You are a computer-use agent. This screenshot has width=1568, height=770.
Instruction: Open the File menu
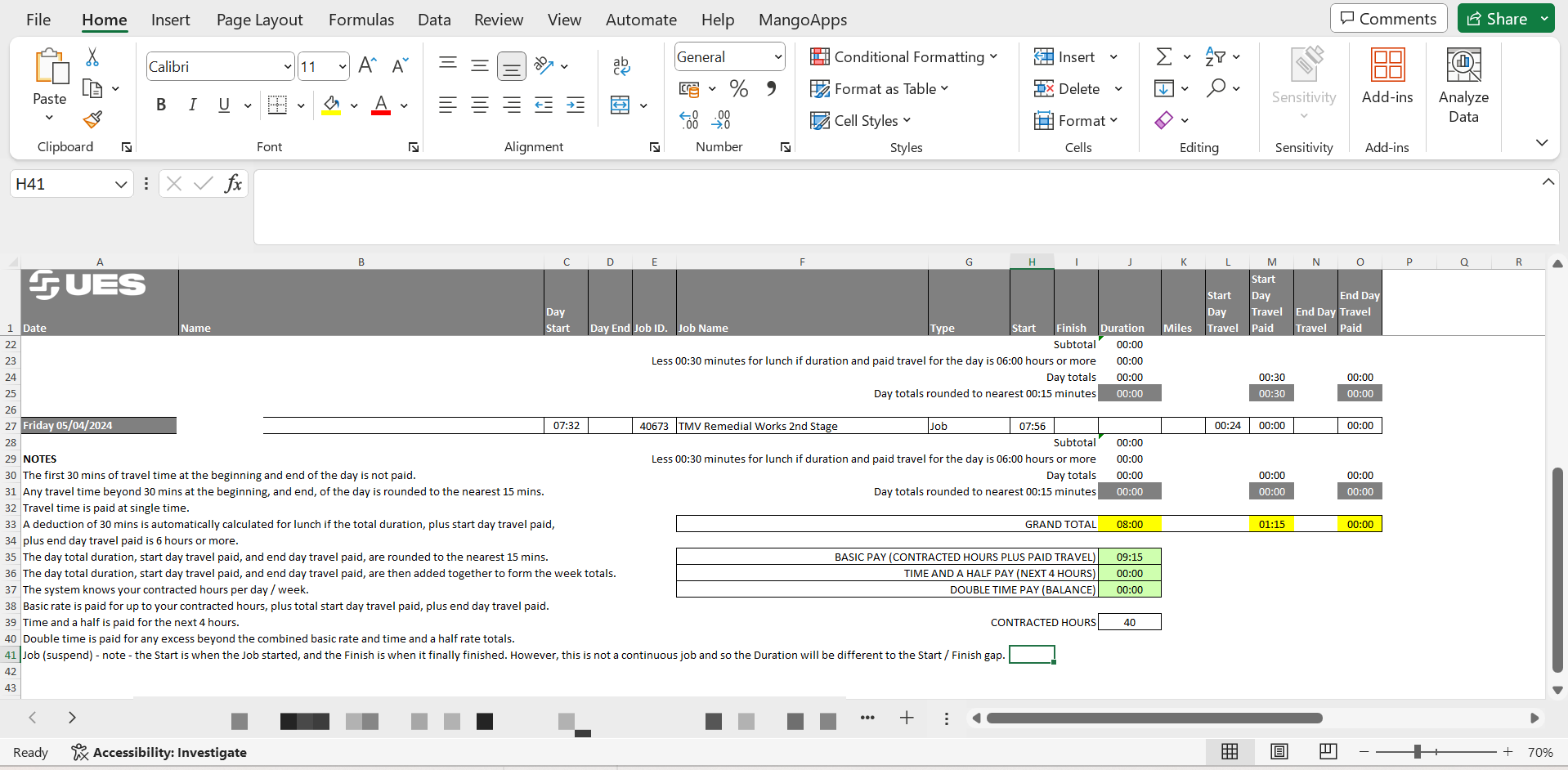pos(38,20)
